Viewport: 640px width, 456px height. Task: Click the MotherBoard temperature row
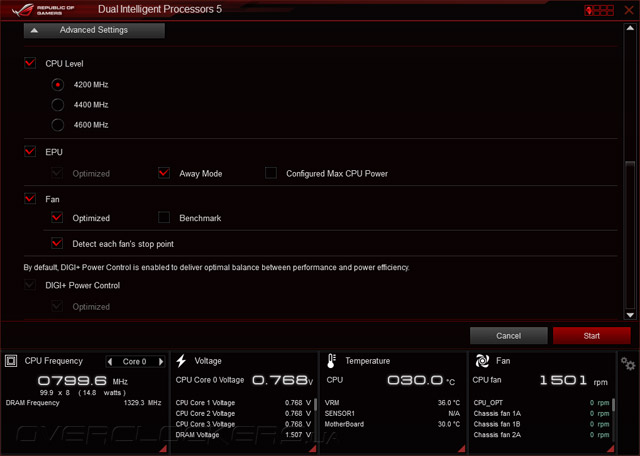coord(392,424)
